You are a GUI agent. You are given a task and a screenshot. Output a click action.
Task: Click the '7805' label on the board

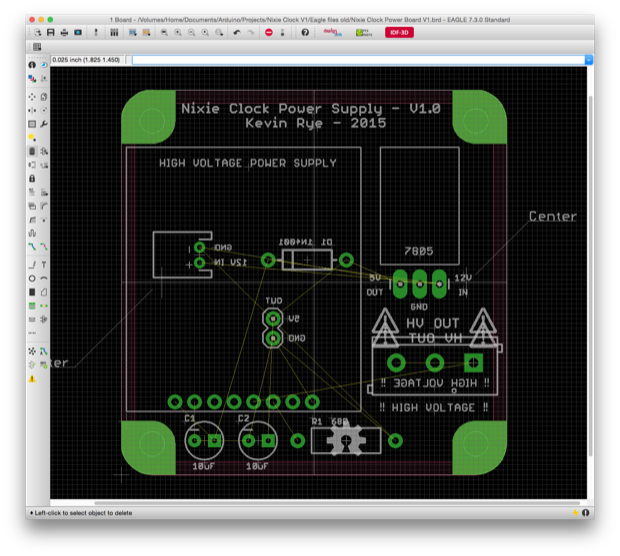pos(419,251)
